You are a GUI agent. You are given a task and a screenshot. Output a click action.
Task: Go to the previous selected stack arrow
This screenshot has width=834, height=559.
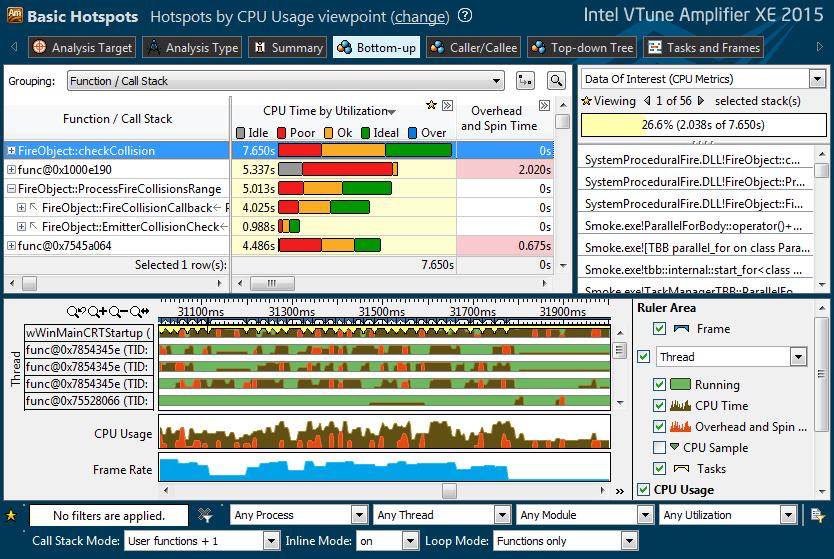[x=647, y=101]
